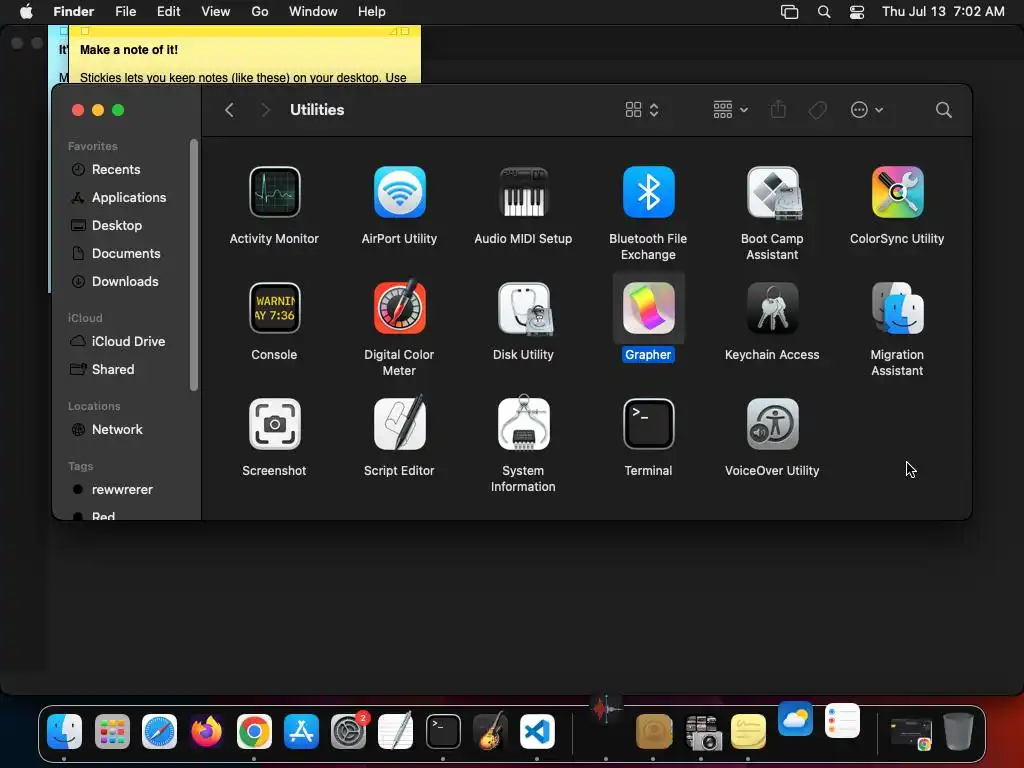Click the Stage Manager menu bar icon

pyautogui.click(x=790, y=12)
